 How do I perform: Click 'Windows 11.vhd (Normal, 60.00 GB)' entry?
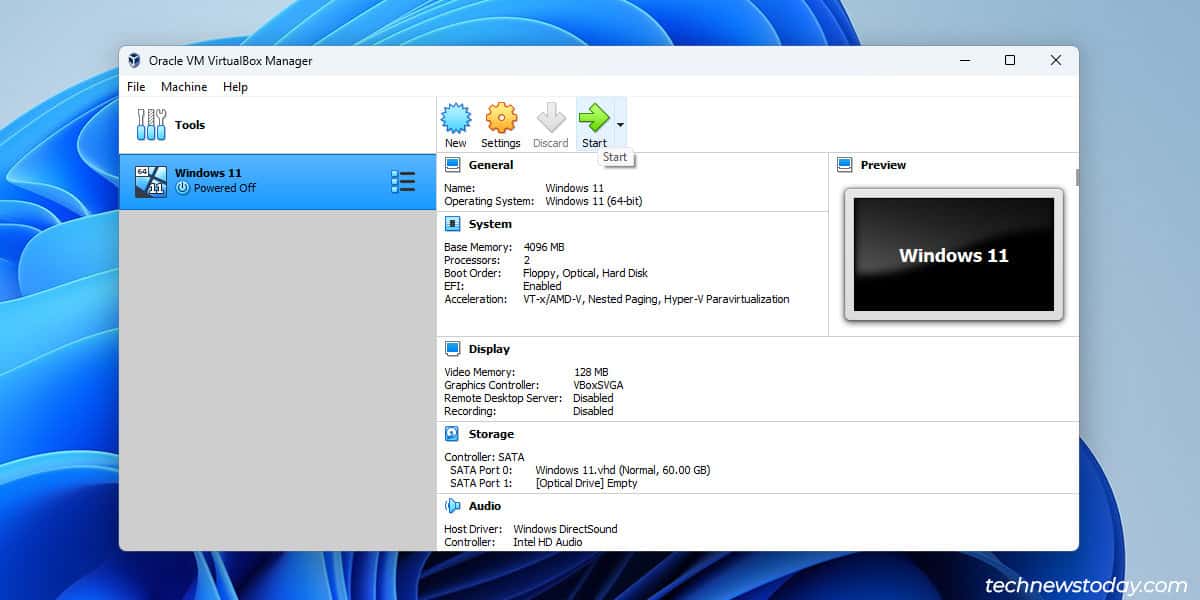coord(623,470)
